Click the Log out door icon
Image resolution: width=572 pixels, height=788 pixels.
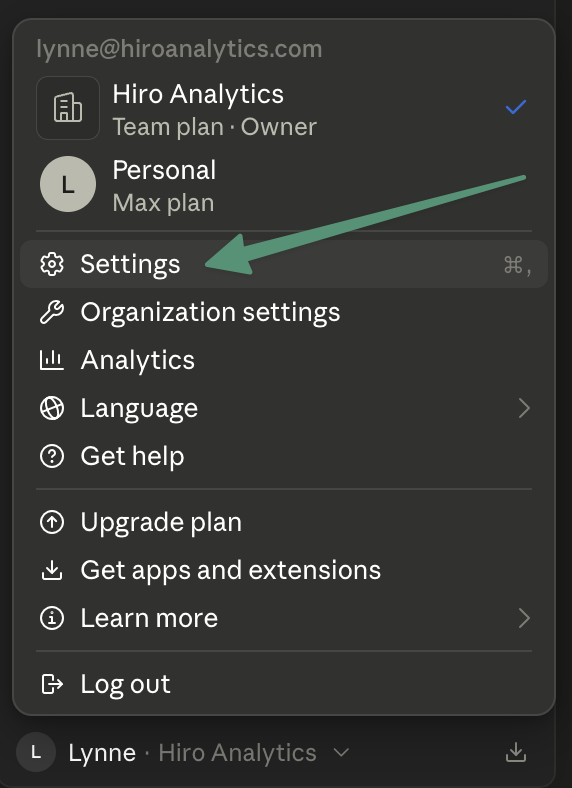click(x=52, y=684)
